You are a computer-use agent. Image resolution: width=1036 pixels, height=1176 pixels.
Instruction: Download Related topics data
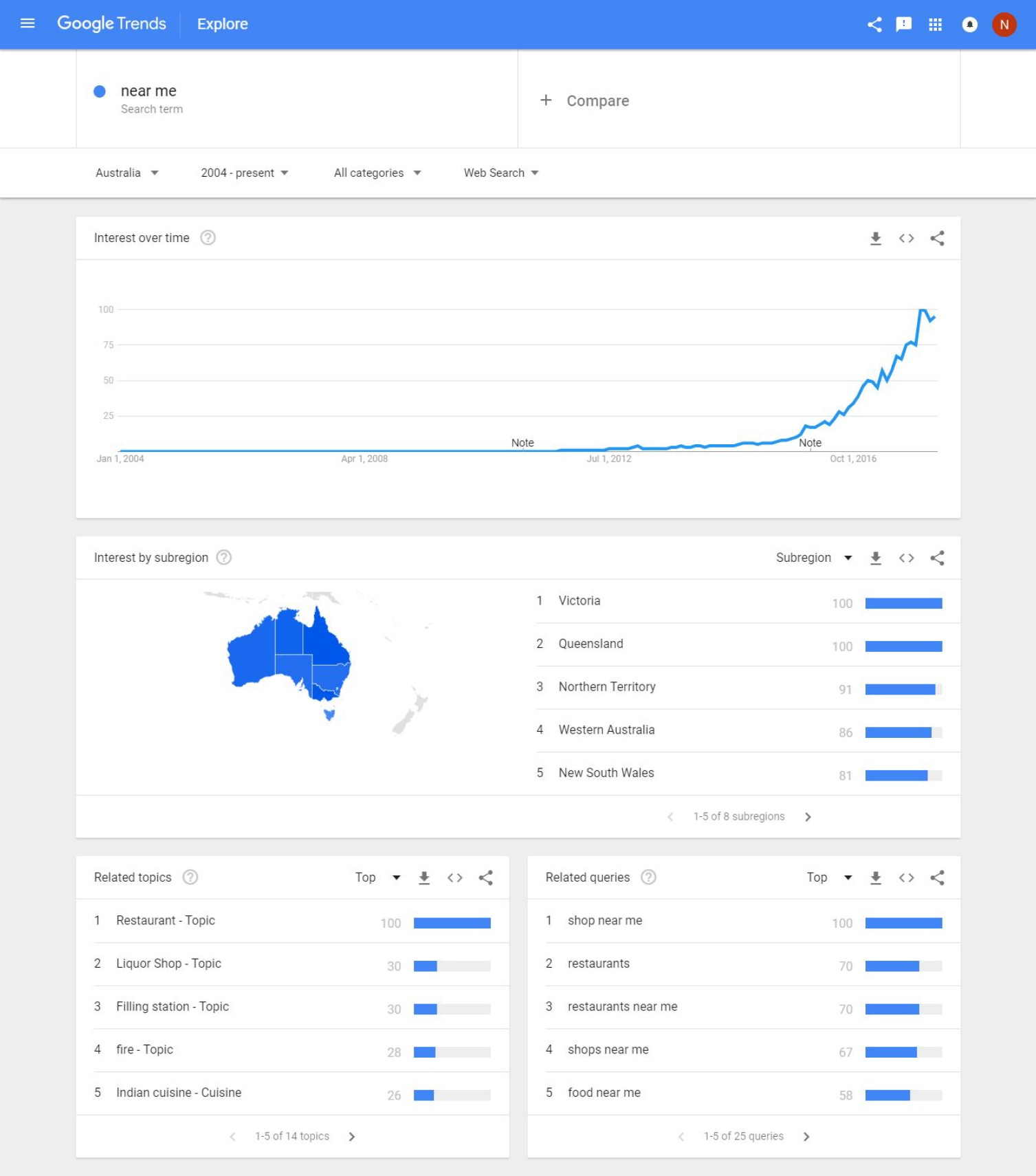[423, 878]
